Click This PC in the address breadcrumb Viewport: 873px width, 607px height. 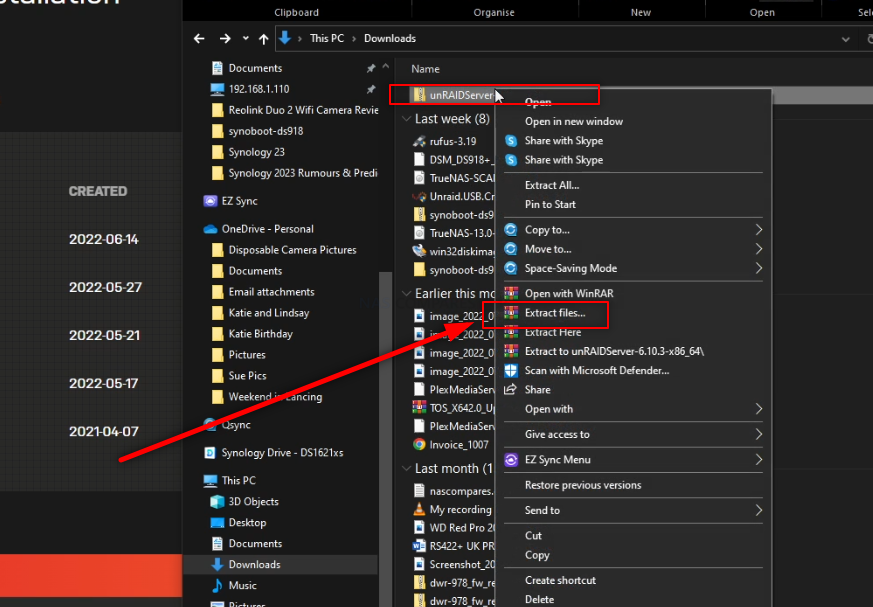point(327,38)
